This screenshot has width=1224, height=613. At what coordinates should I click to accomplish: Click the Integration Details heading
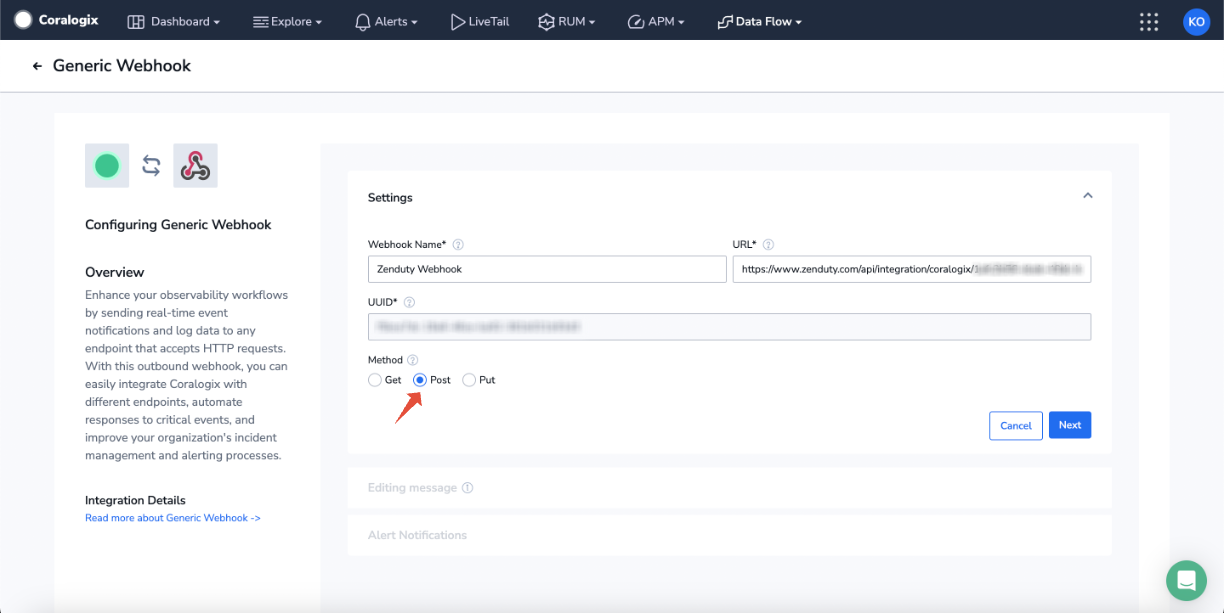pyautogui.click(x=135, y=500)
